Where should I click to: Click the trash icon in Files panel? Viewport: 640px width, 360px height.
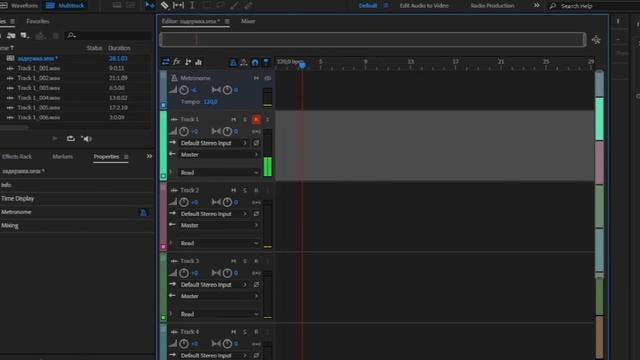click(x=56, y=36)
